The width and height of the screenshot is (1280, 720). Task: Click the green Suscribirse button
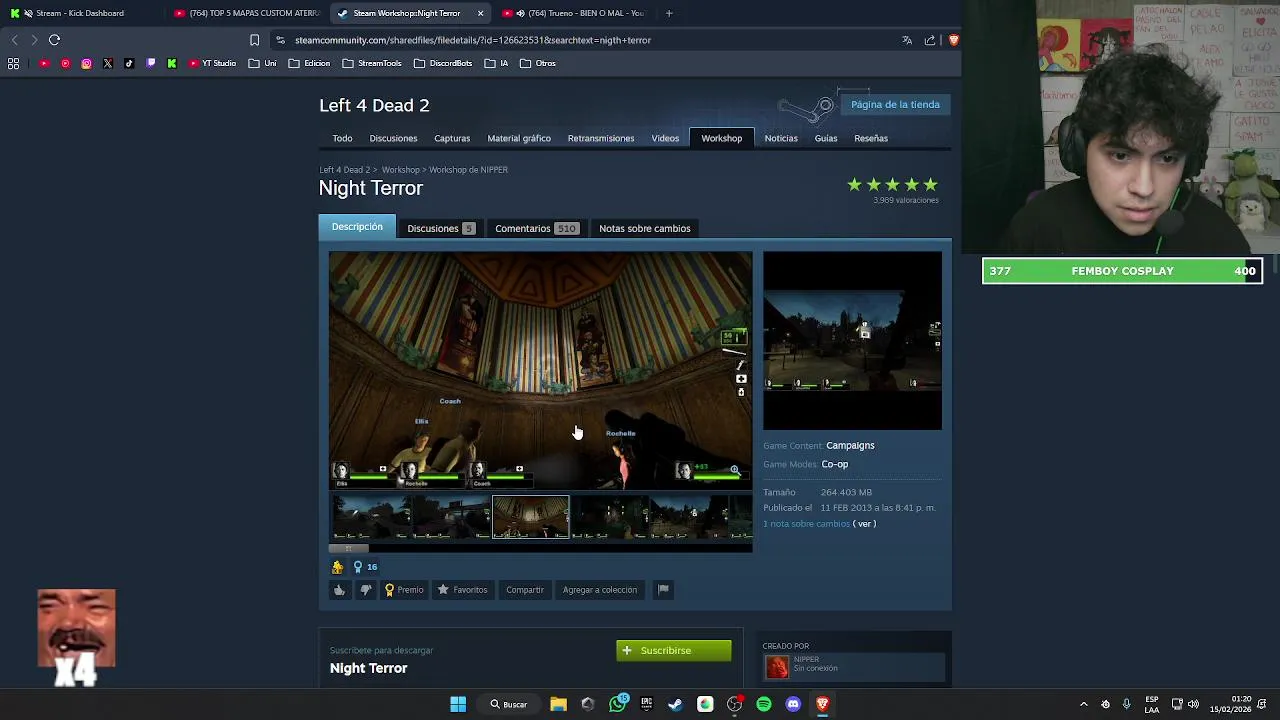[674, 651]
